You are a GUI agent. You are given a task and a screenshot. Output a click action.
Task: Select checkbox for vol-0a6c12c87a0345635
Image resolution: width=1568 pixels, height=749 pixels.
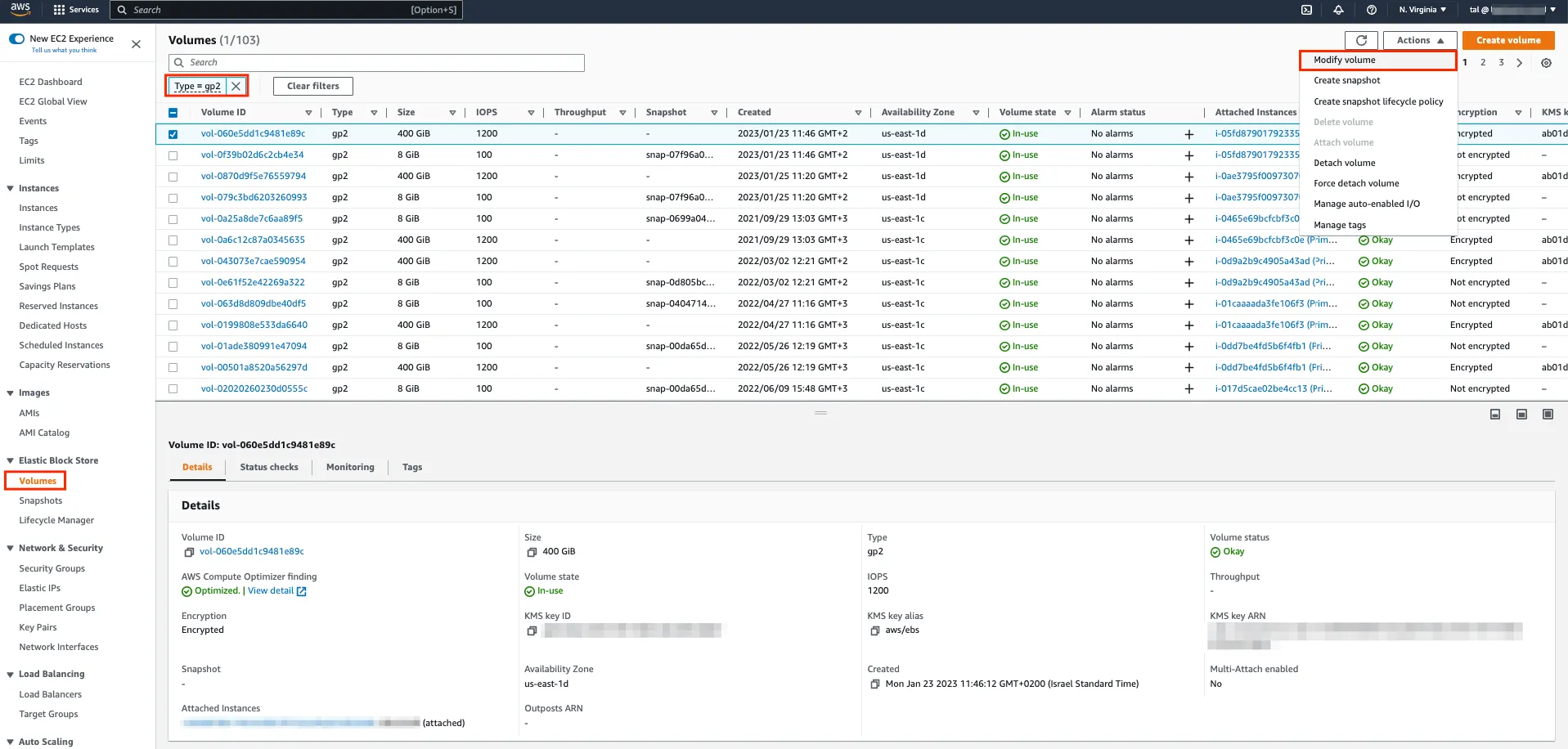(x=173, y=240)
